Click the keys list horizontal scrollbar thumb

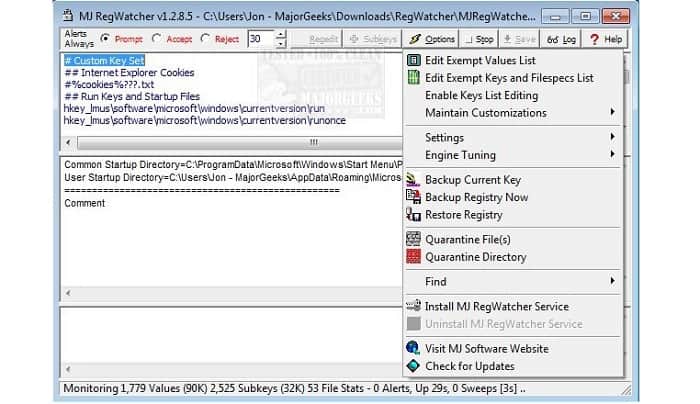point(241,142)
